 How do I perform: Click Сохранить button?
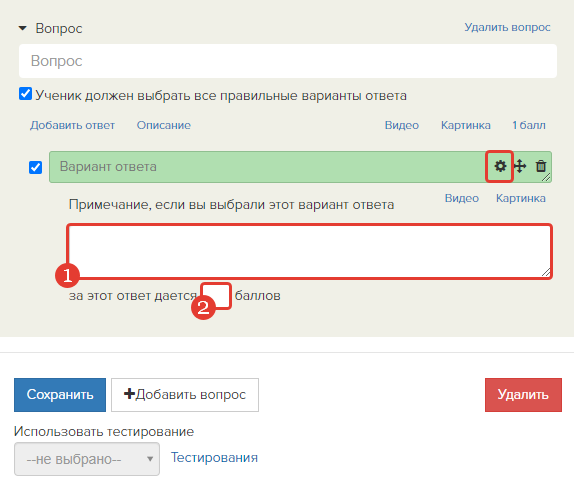[60, 394]
